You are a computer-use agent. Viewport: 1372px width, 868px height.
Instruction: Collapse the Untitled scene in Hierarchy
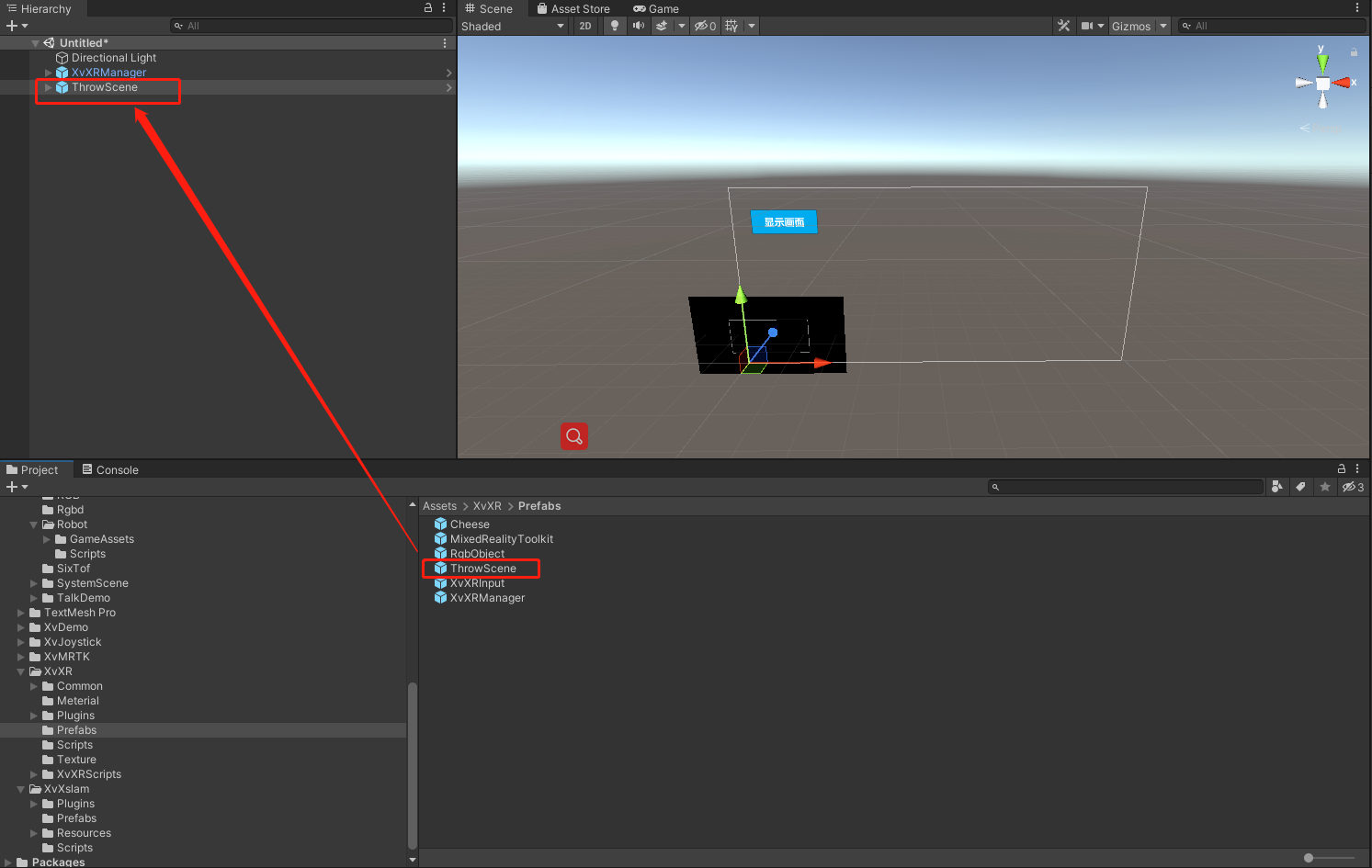click(36, 43)
